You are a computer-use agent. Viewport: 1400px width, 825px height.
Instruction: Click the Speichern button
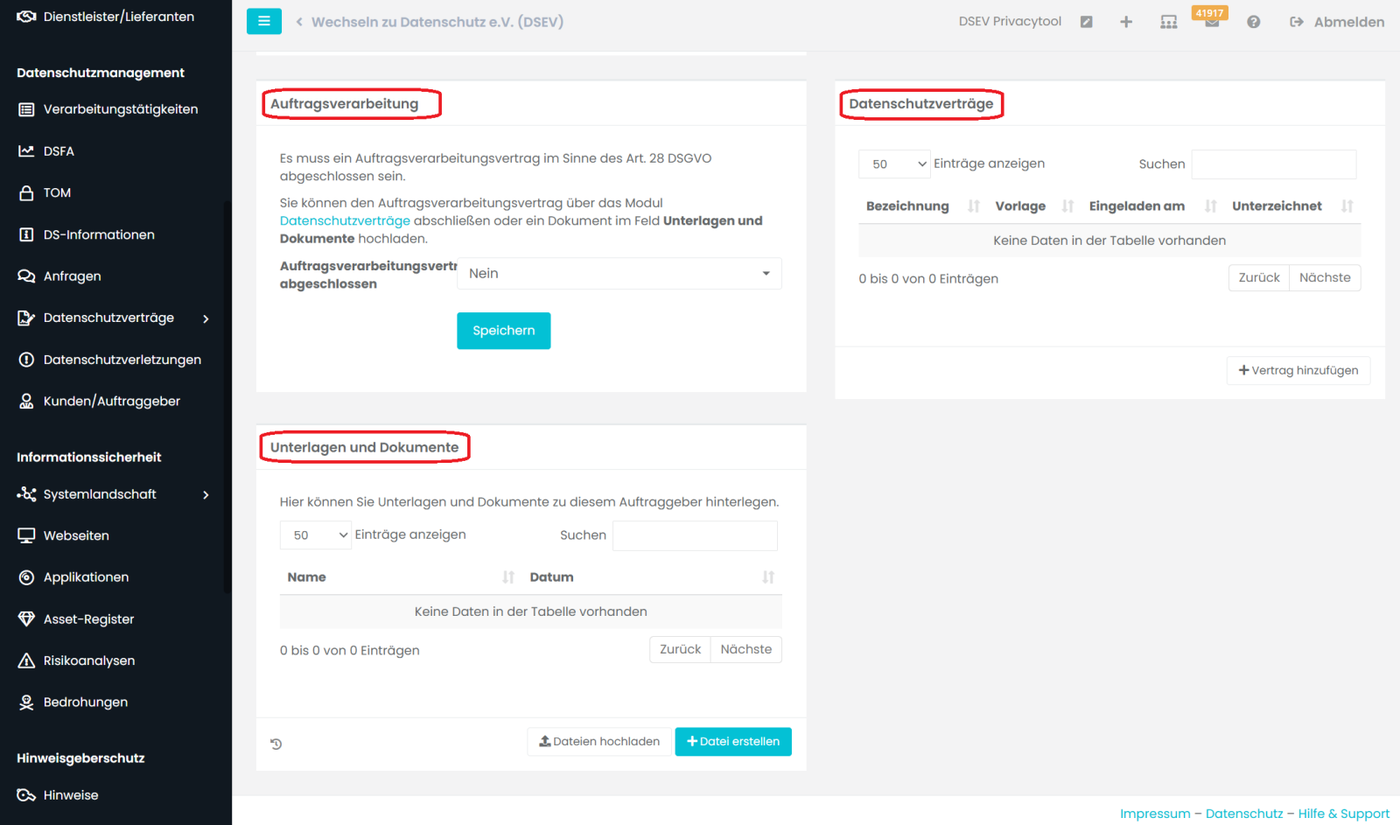[504, 331]
